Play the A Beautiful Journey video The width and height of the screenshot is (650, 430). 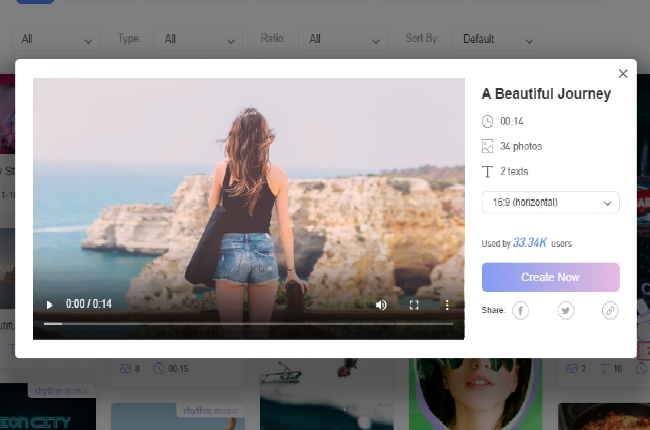[x=50, y=304]
